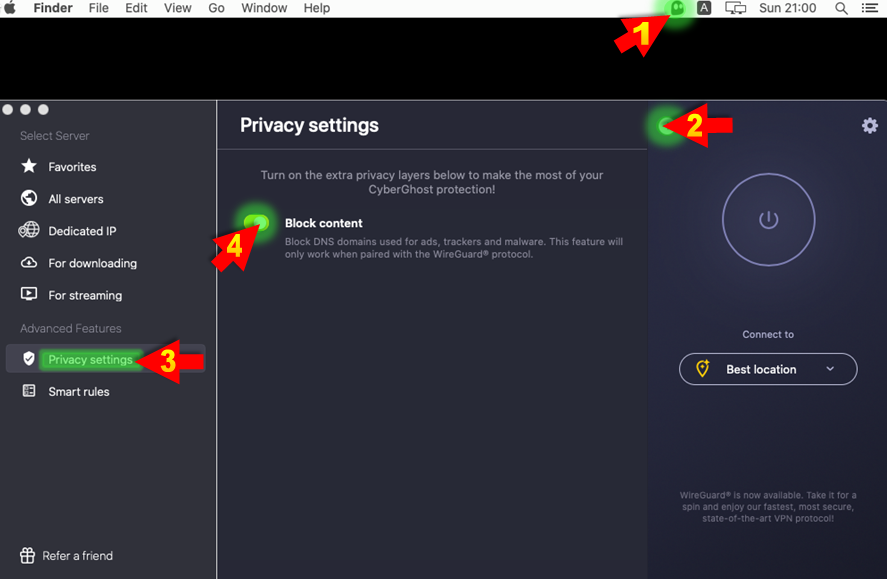
Task: Select the All servers globe icon
Action: [29, 198]
